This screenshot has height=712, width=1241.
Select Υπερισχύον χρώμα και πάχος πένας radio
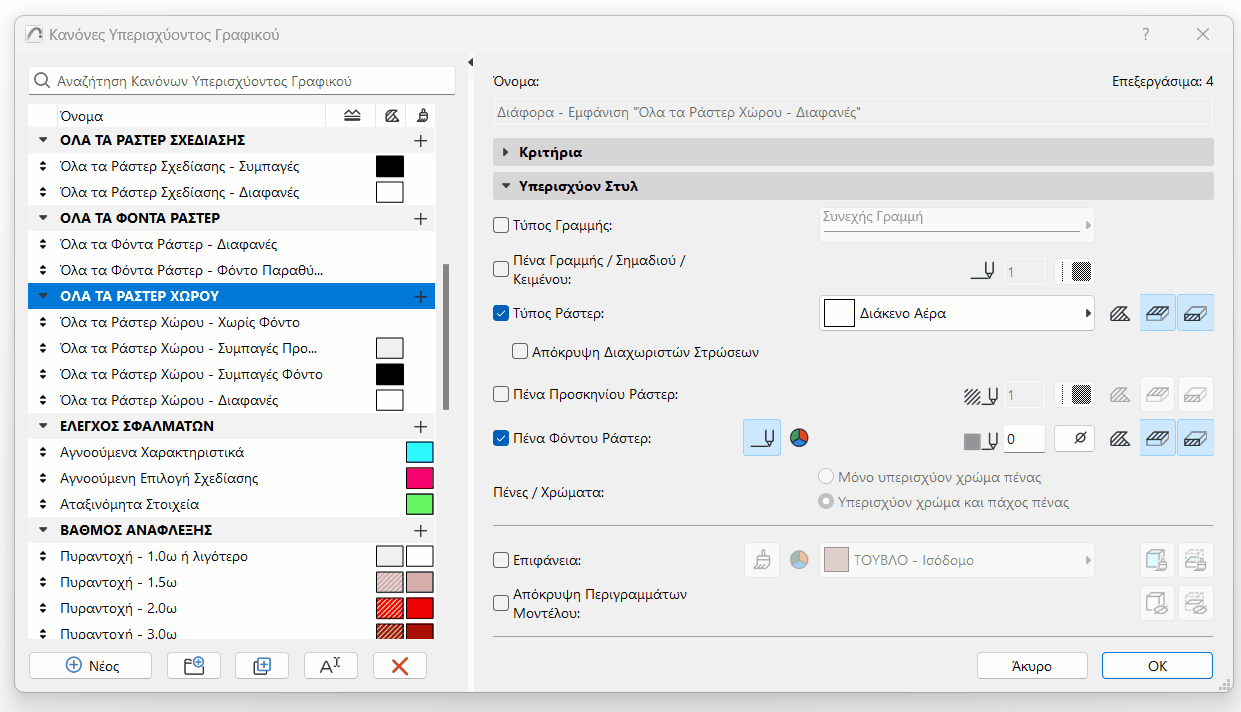point(826,502)
